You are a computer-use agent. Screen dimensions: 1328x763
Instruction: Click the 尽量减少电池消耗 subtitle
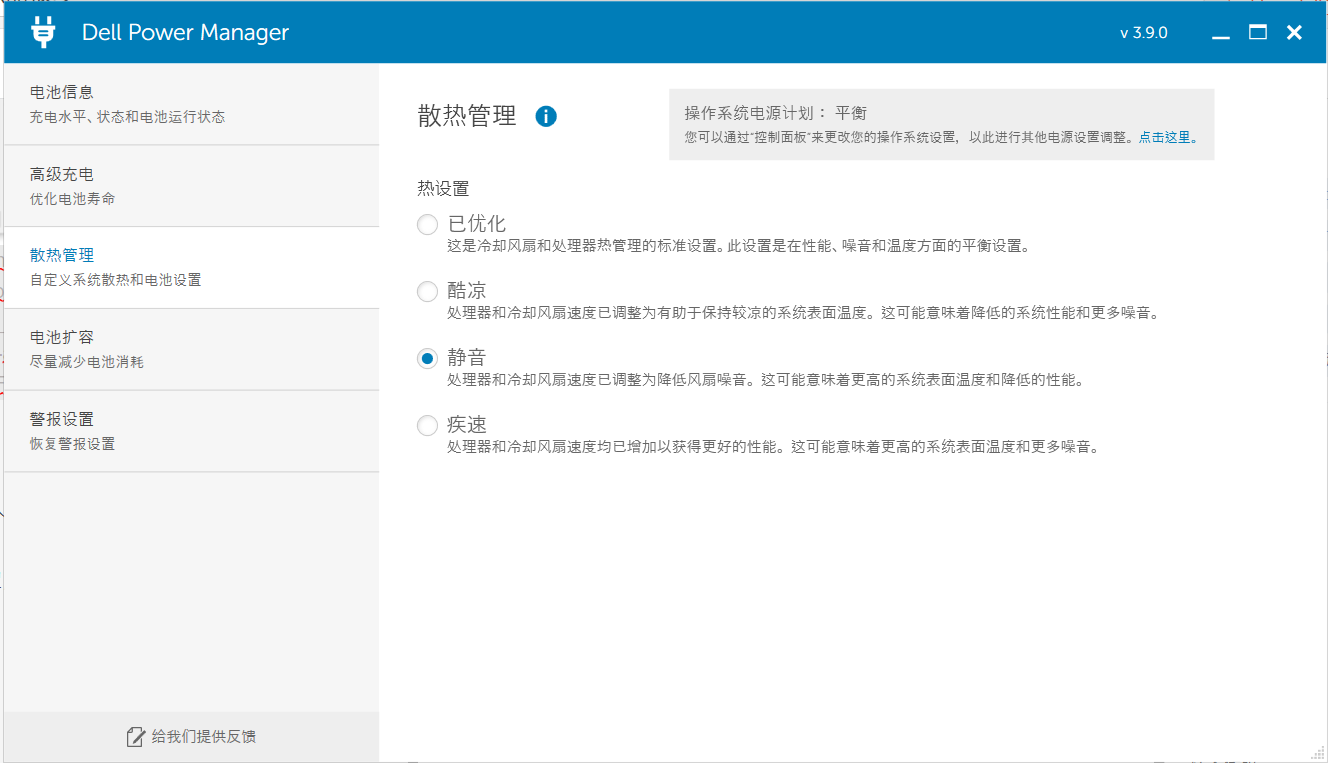click(x=87, y=362)
